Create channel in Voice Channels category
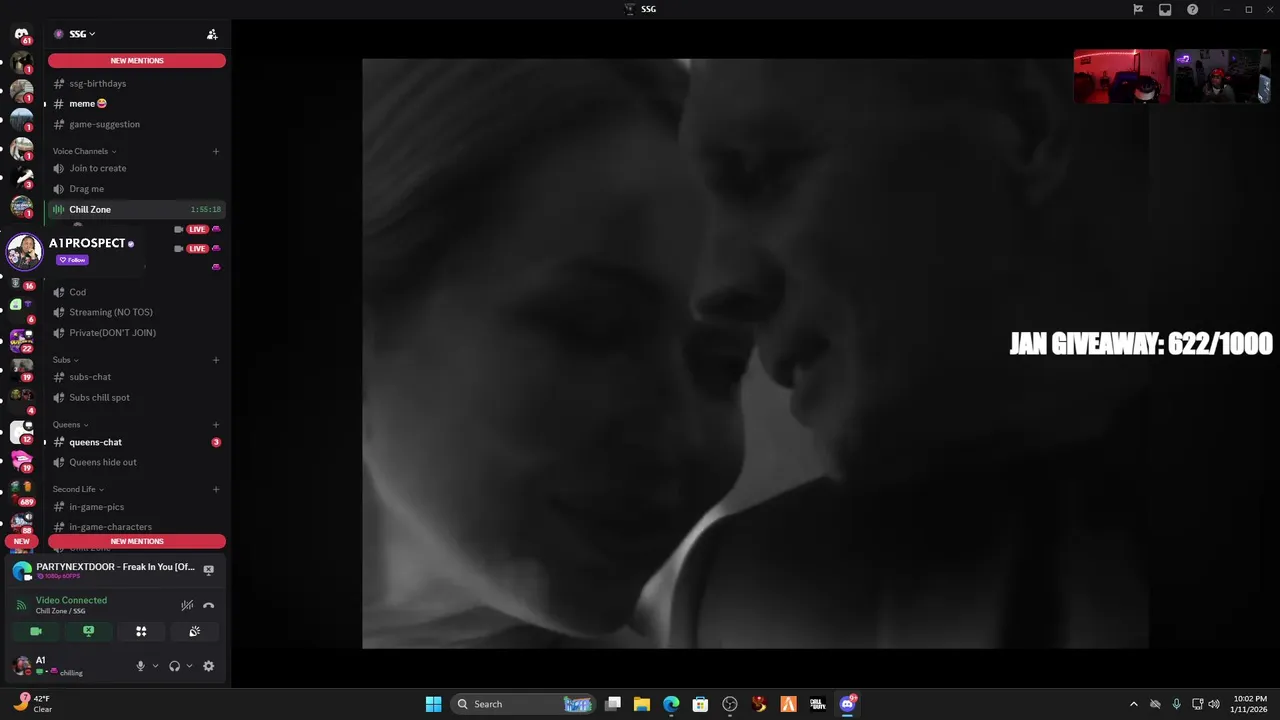 (216, 151)
